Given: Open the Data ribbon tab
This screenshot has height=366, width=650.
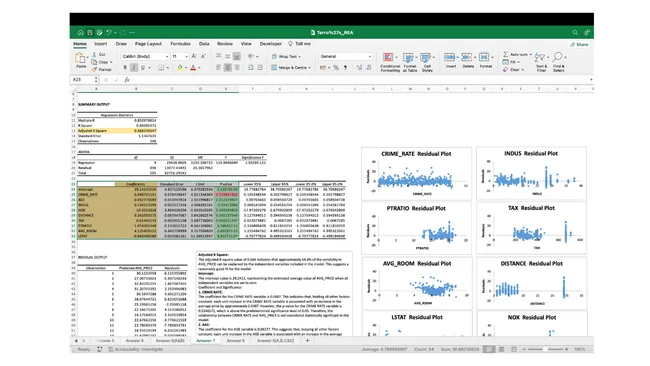Looking at the screenshot, I should click(x=204, y=44).
